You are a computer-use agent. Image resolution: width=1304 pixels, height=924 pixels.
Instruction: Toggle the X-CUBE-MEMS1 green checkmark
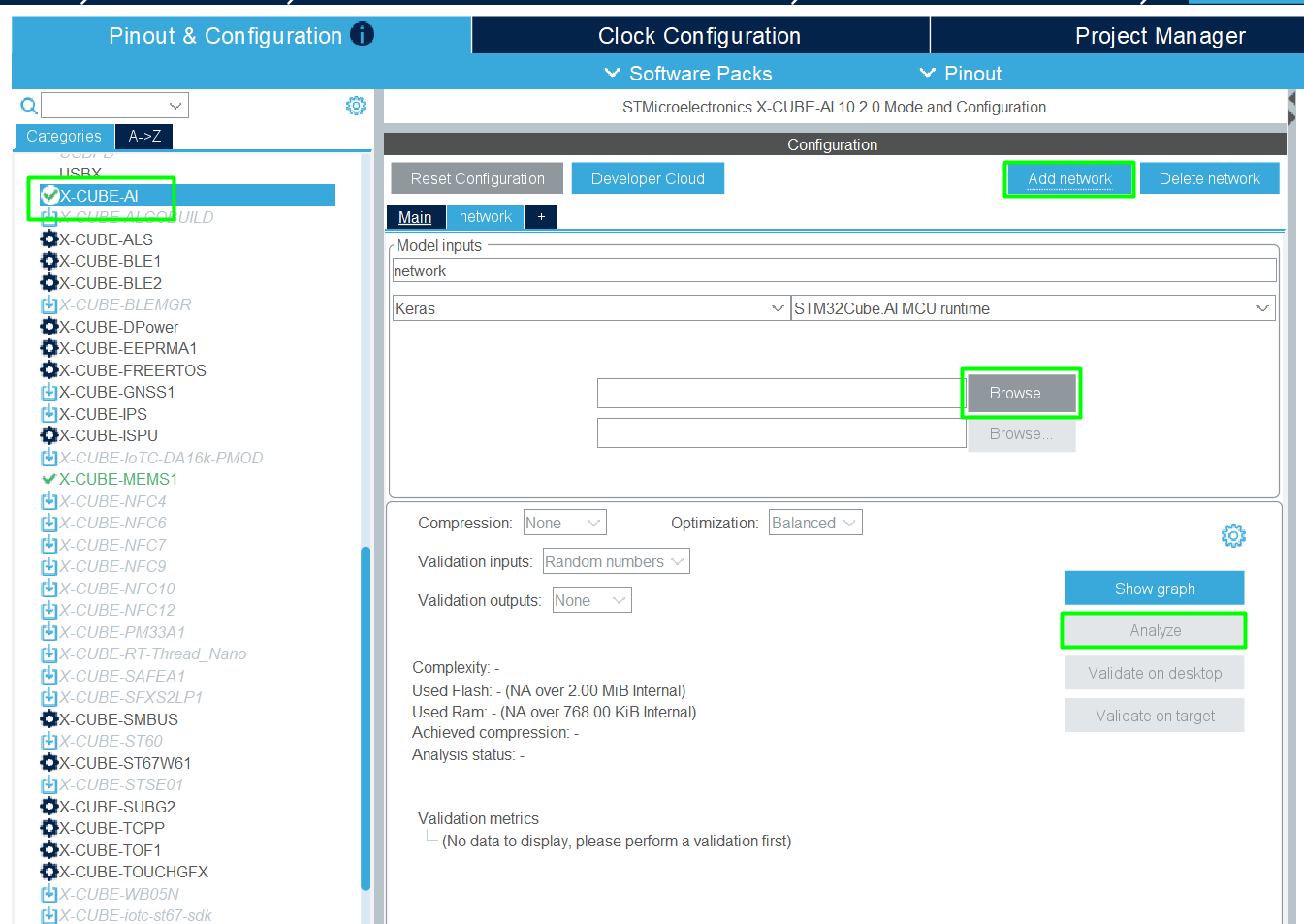(49, 479)
